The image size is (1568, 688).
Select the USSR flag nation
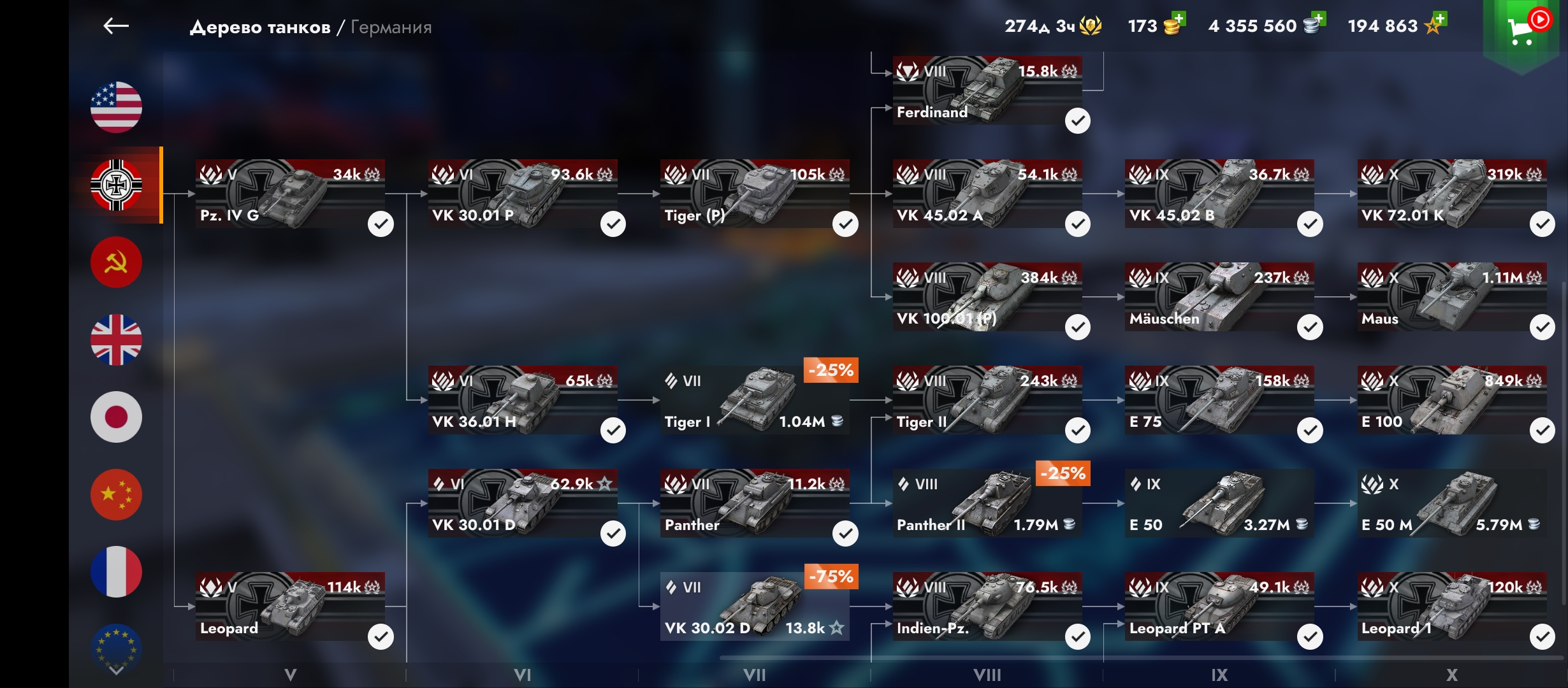click(x=116, y=262)
